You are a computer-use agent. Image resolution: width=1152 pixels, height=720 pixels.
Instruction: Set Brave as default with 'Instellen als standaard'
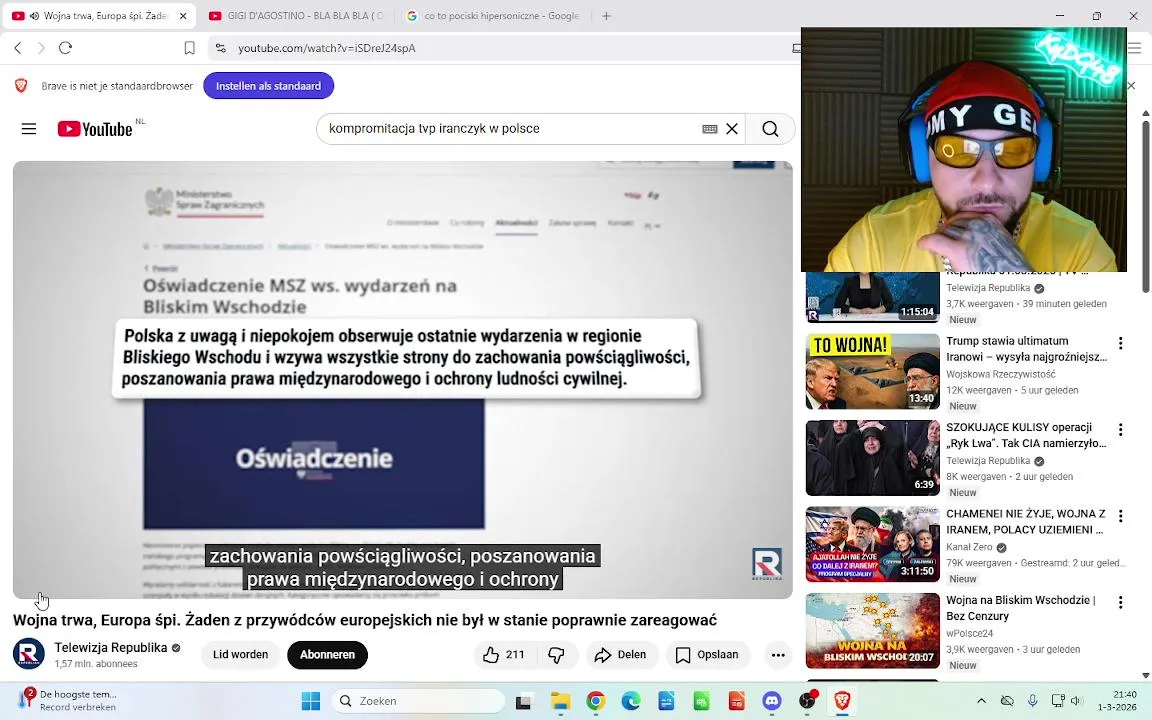click(x=268, y=86)
